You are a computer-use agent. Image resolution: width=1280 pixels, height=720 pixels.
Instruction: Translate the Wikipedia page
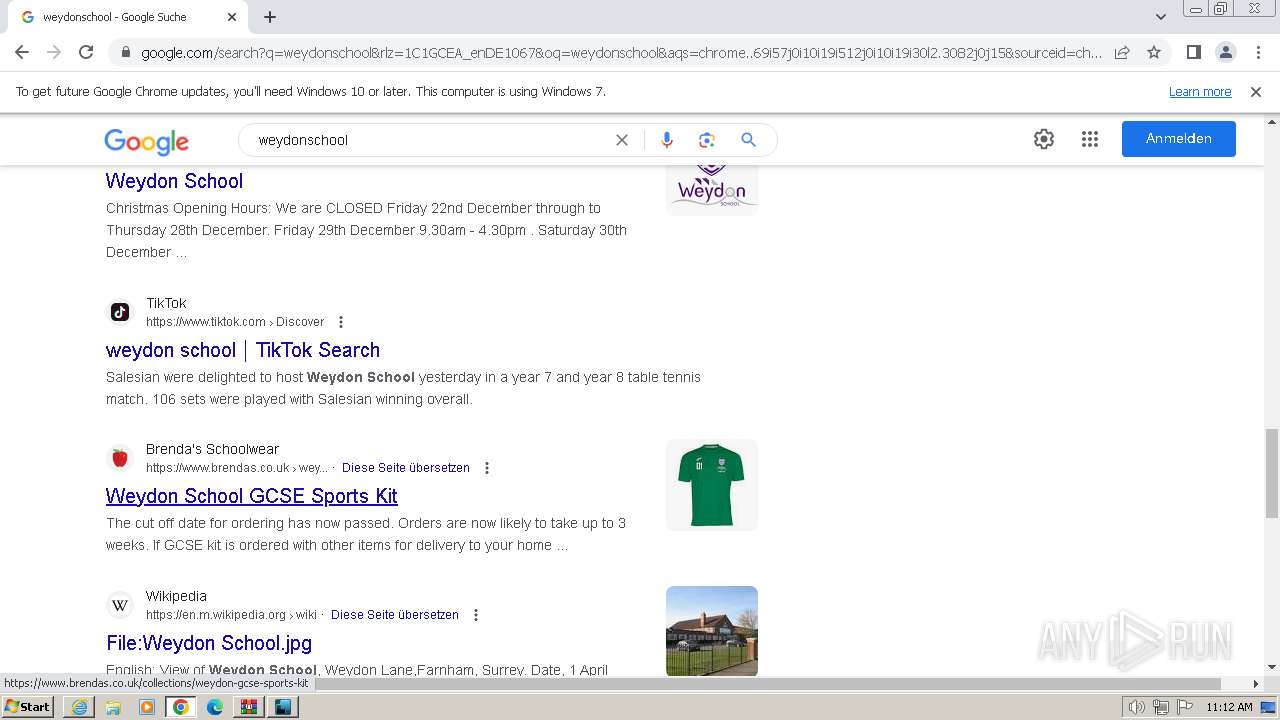point(395,615)
